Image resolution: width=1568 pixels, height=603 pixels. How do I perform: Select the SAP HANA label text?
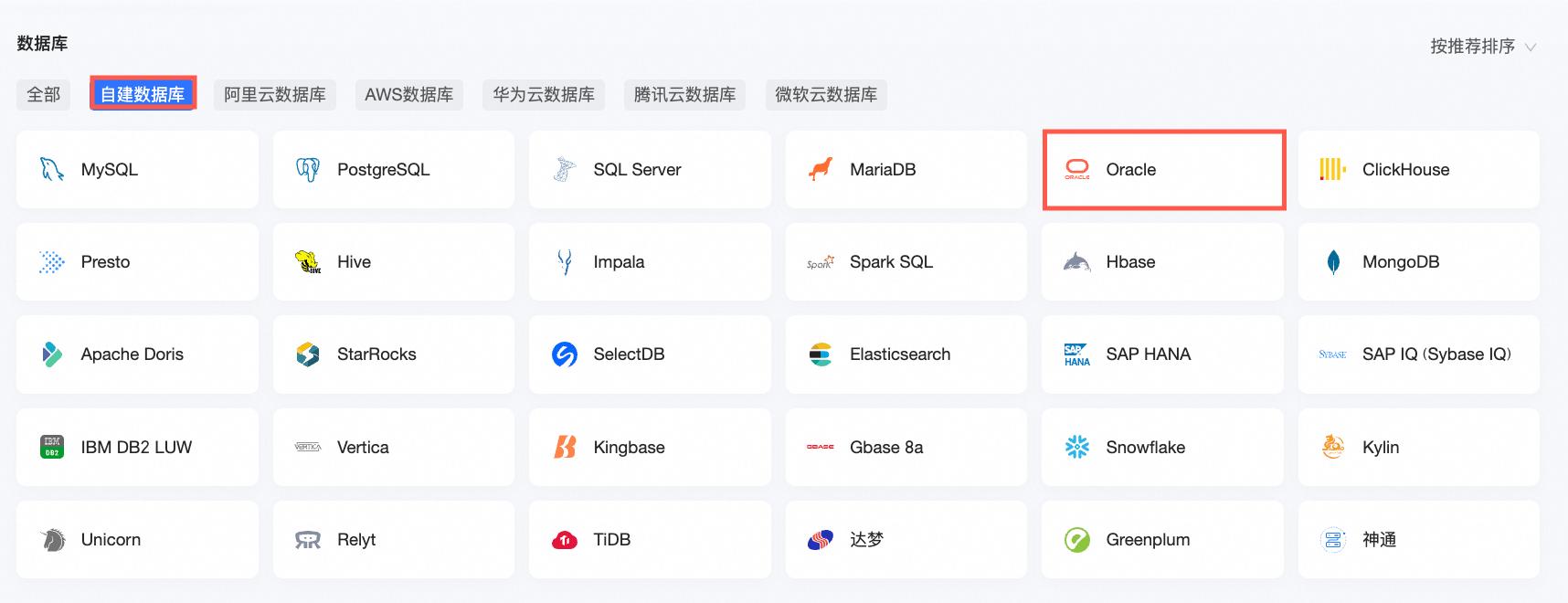coord(1149,354)
